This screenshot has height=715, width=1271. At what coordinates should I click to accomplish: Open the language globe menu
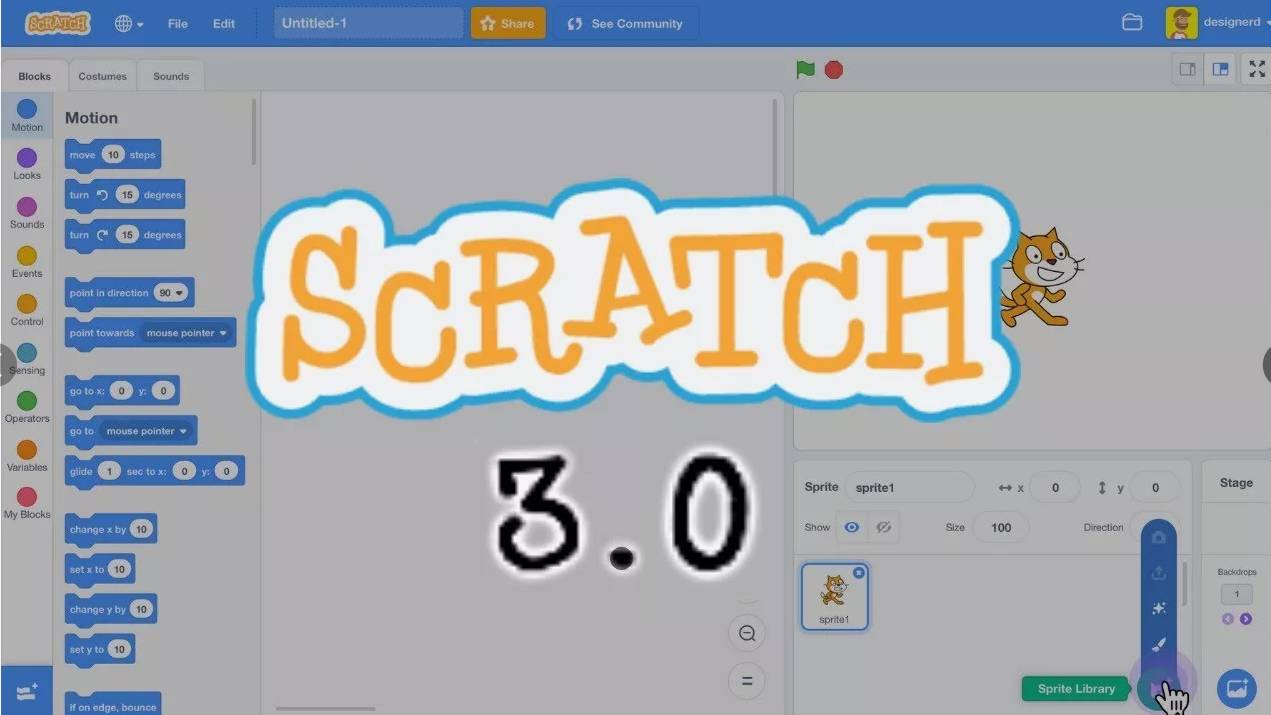tap(129, 23)
